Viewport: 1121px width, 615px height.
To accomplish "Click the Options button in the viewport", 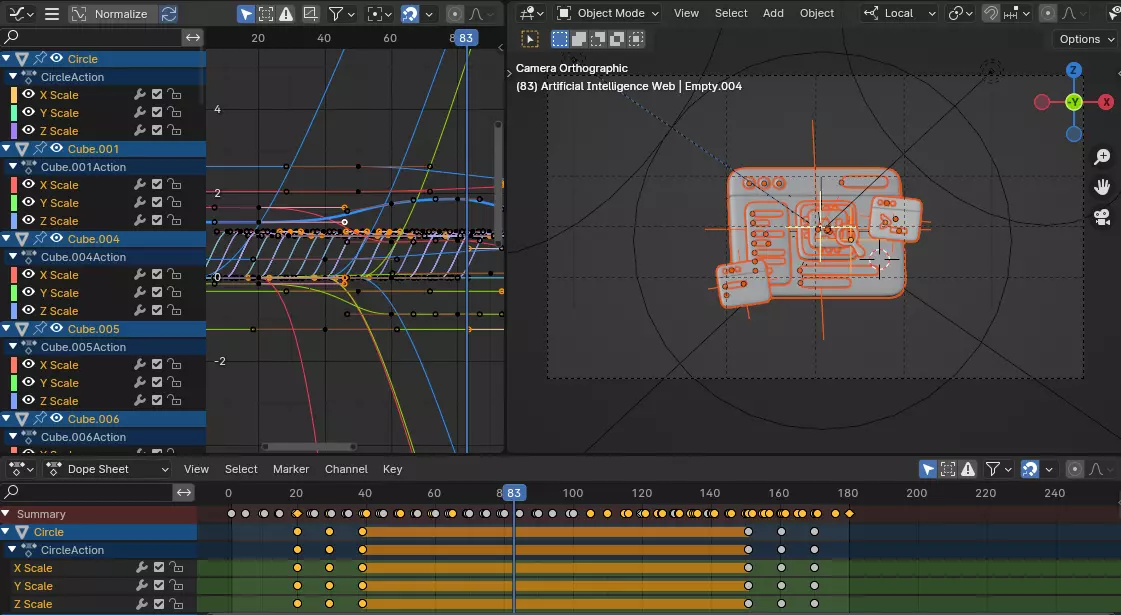I will click(1085, 39).
